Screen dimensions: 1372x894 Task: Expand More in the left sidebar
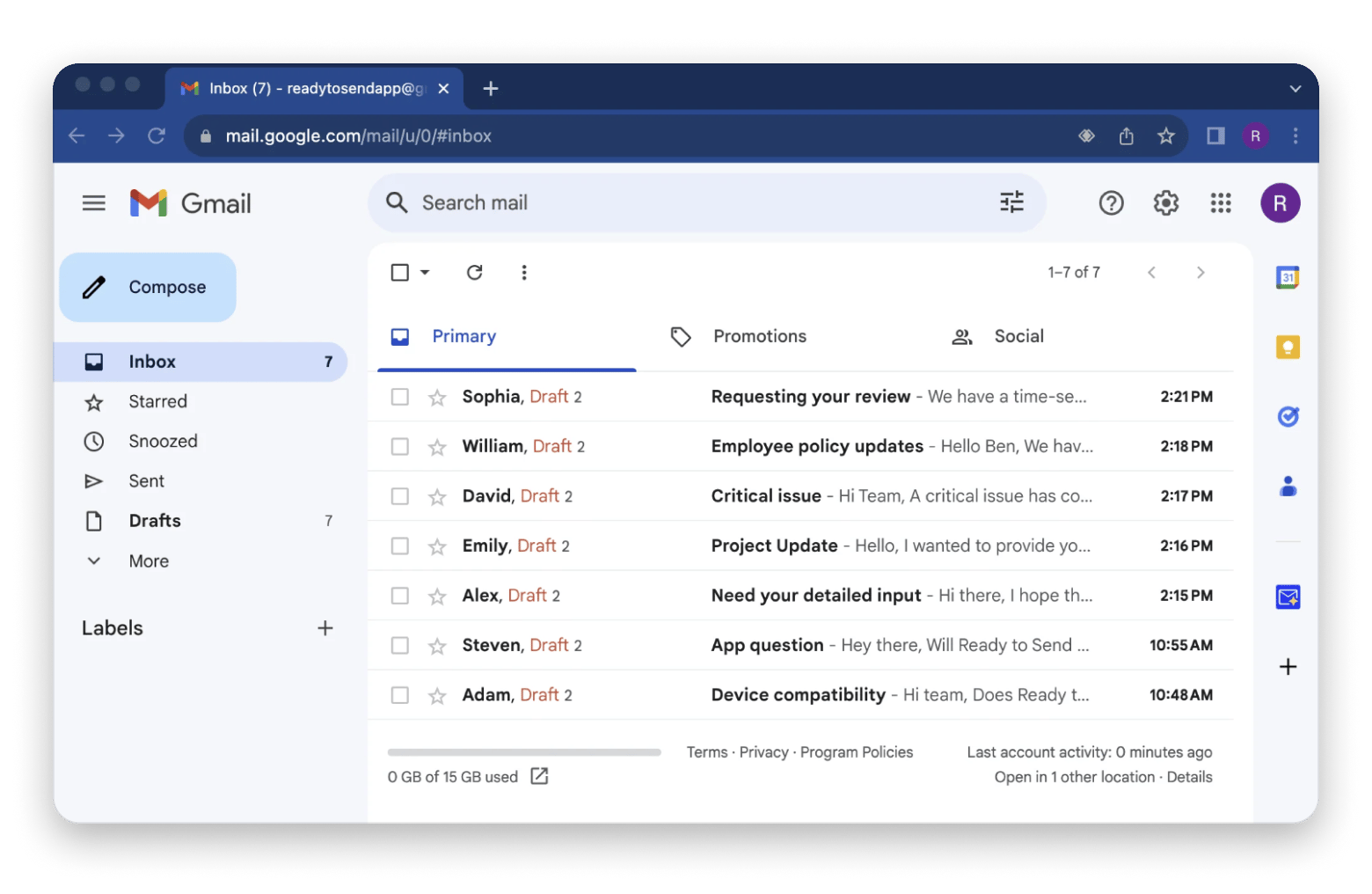148,561
